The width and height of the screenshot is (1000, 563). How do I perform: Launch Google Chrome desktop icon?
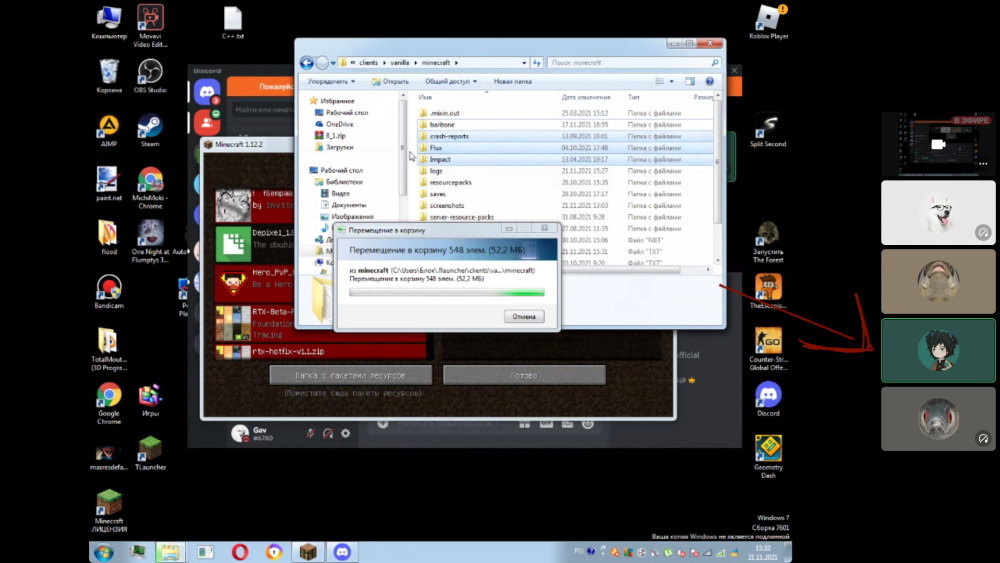tap(108, 403)
